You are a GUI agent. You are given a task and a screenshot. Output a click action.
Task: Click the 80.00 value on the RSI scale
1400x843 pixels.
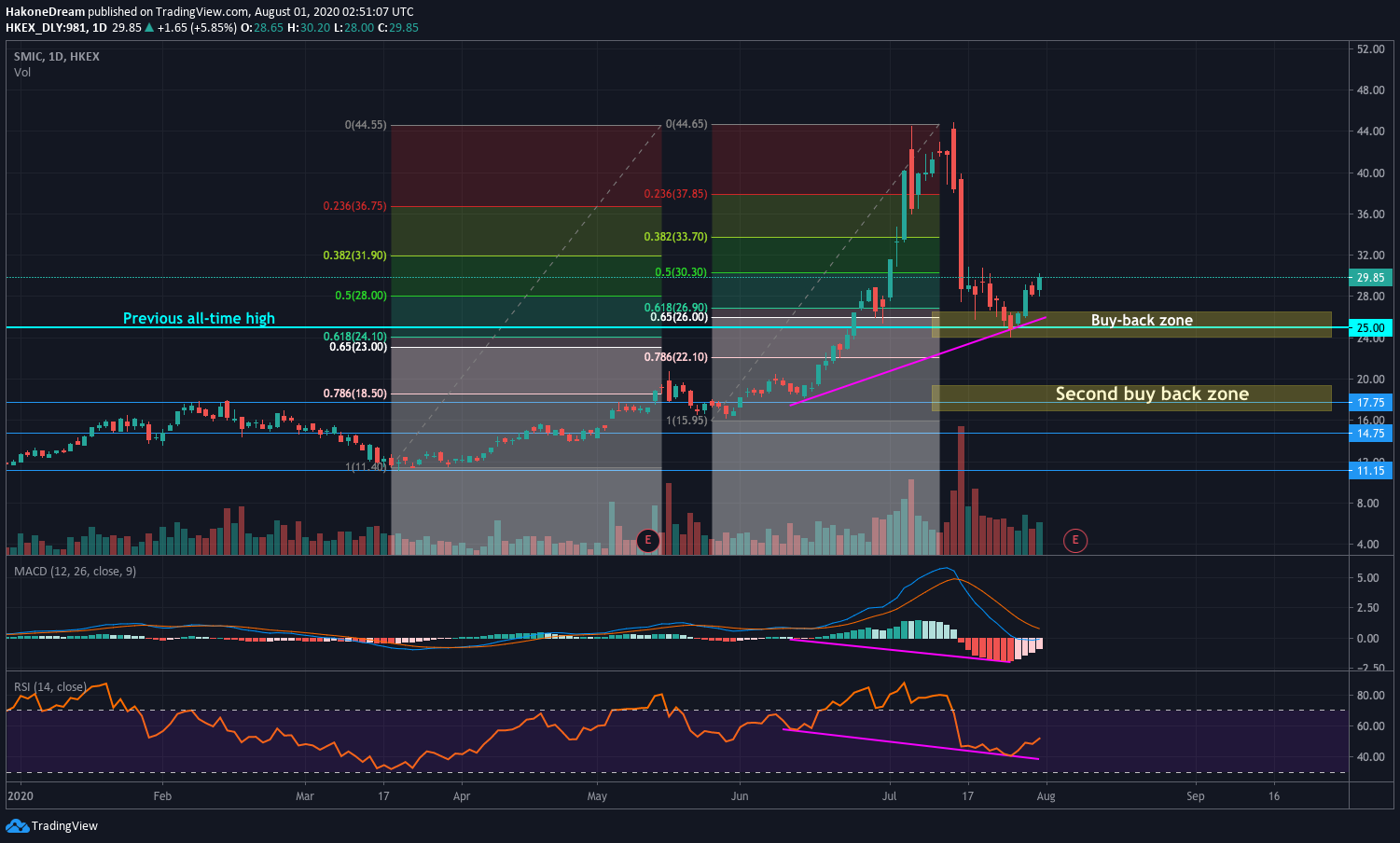coord(1370,696)
